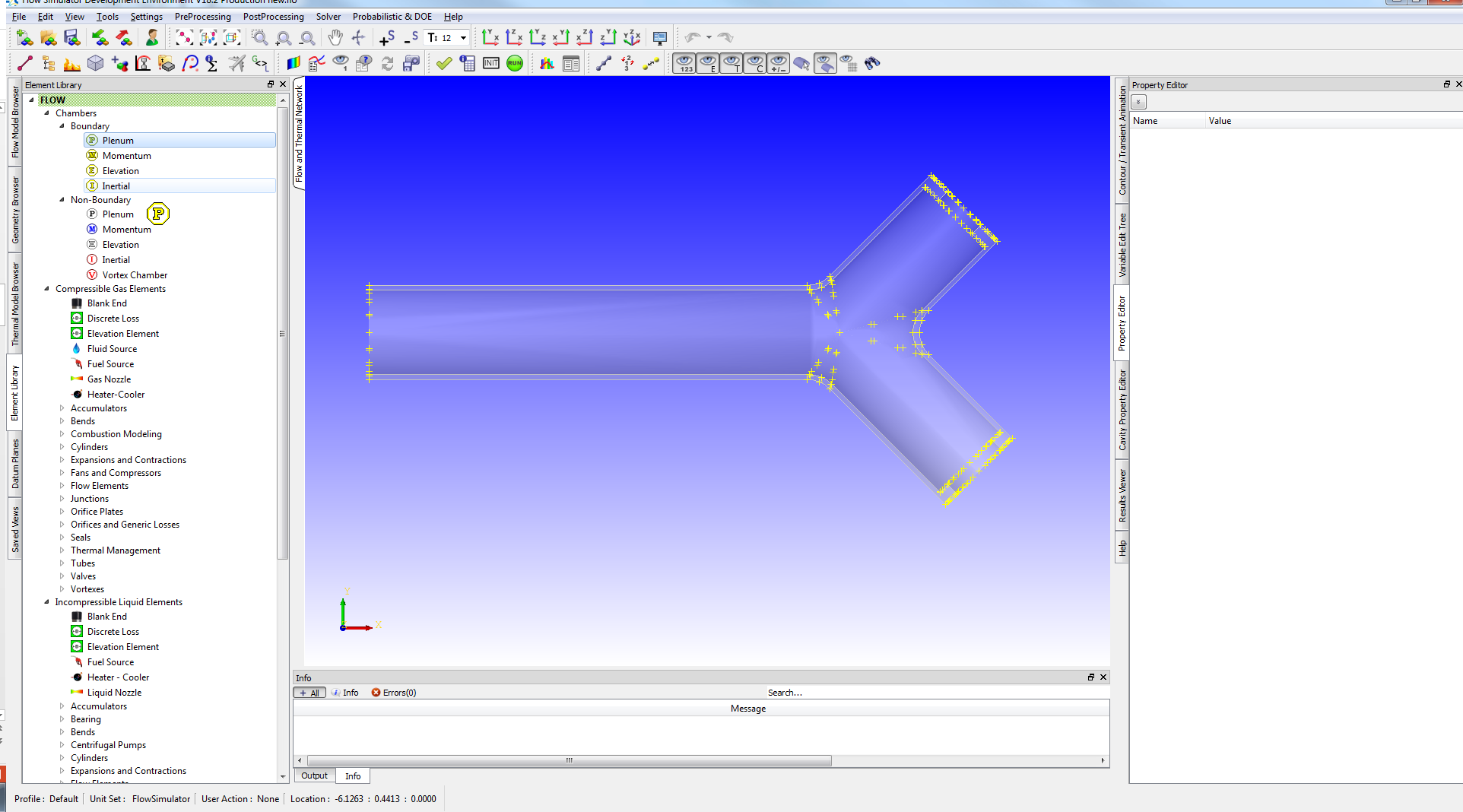Click the Errors(0) filter button
Viewport: 1463px width, 812px height.
(x=394, y=693)
